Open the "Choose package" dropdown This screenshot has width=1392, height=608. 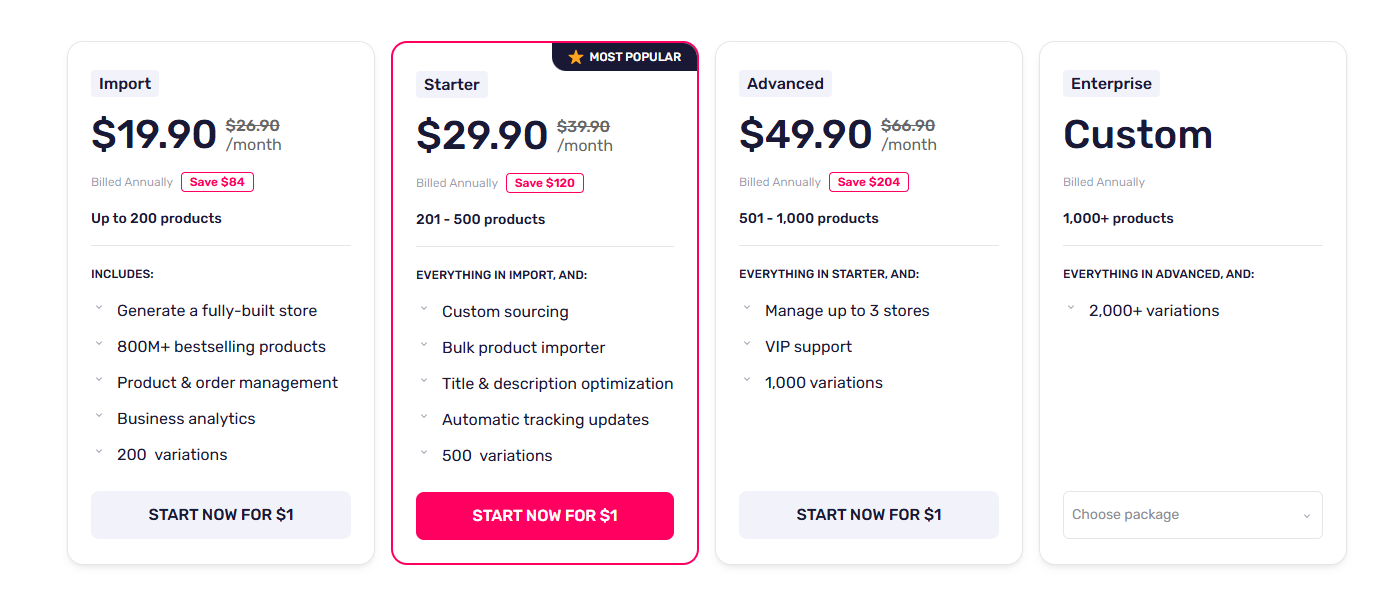coord(1192,515)
